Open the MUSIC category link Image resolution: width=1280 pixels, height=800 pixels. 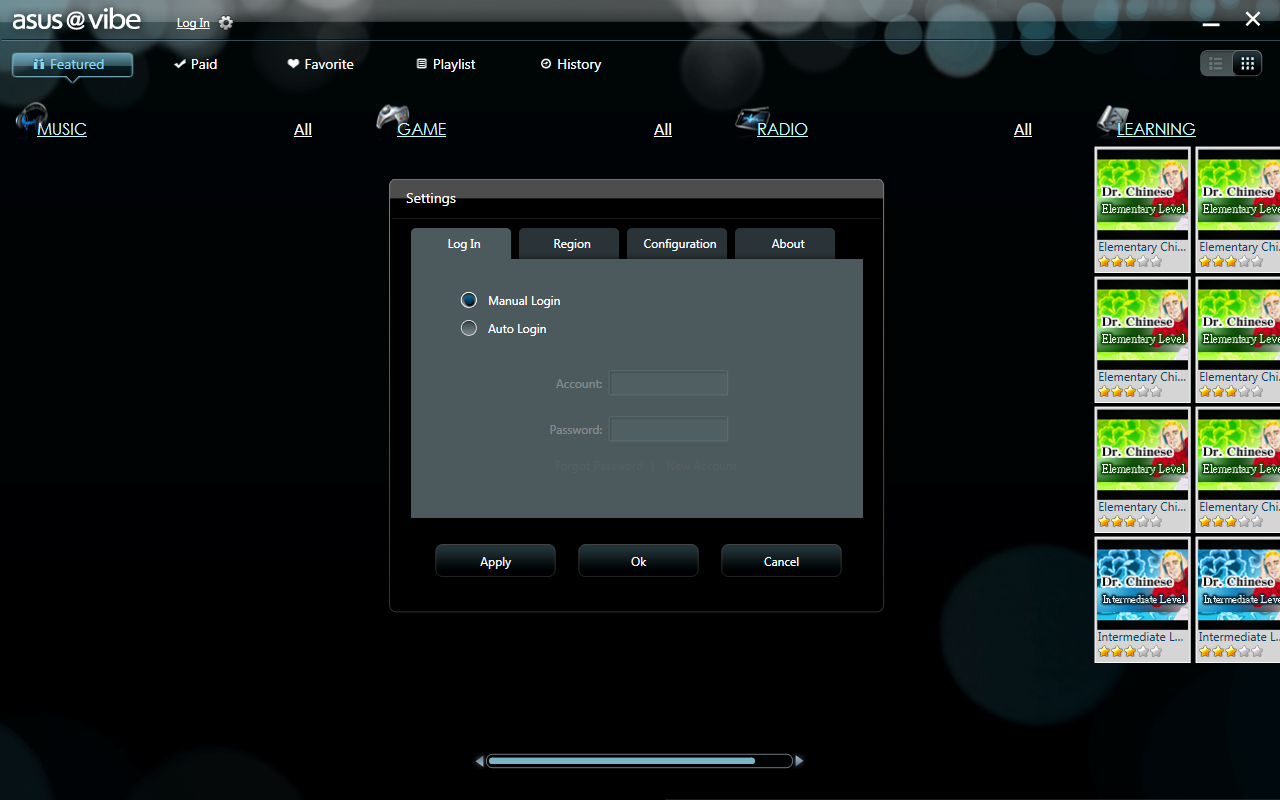(x=62, y=129)
